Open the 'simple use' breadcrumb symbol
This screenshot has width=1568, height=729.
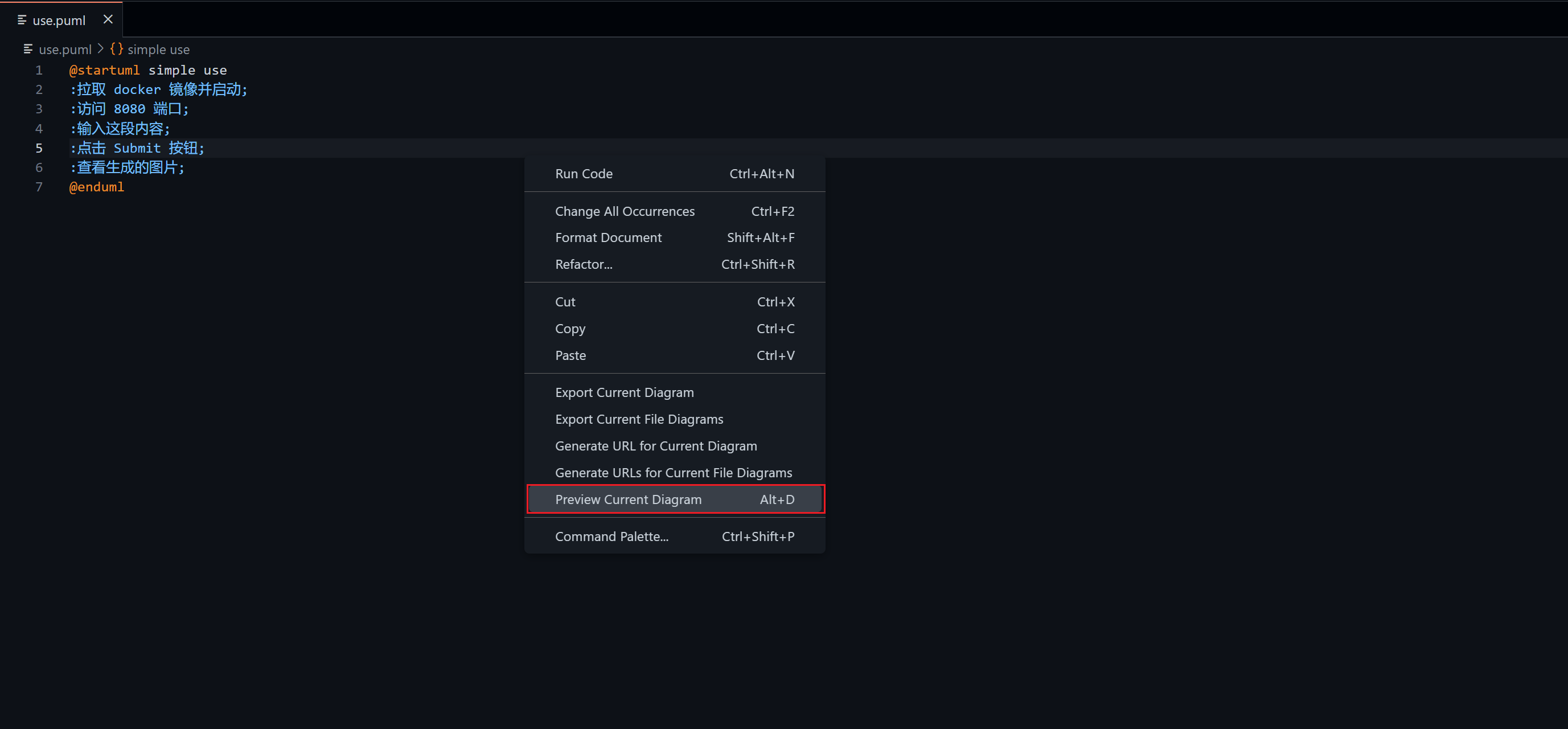(x=158, y=50)
